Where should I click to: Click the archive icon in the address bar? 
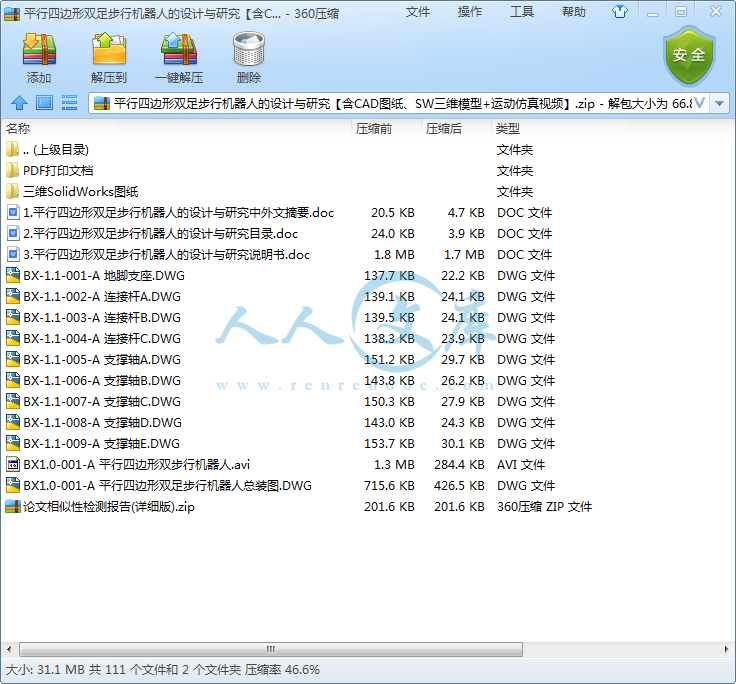102,103
